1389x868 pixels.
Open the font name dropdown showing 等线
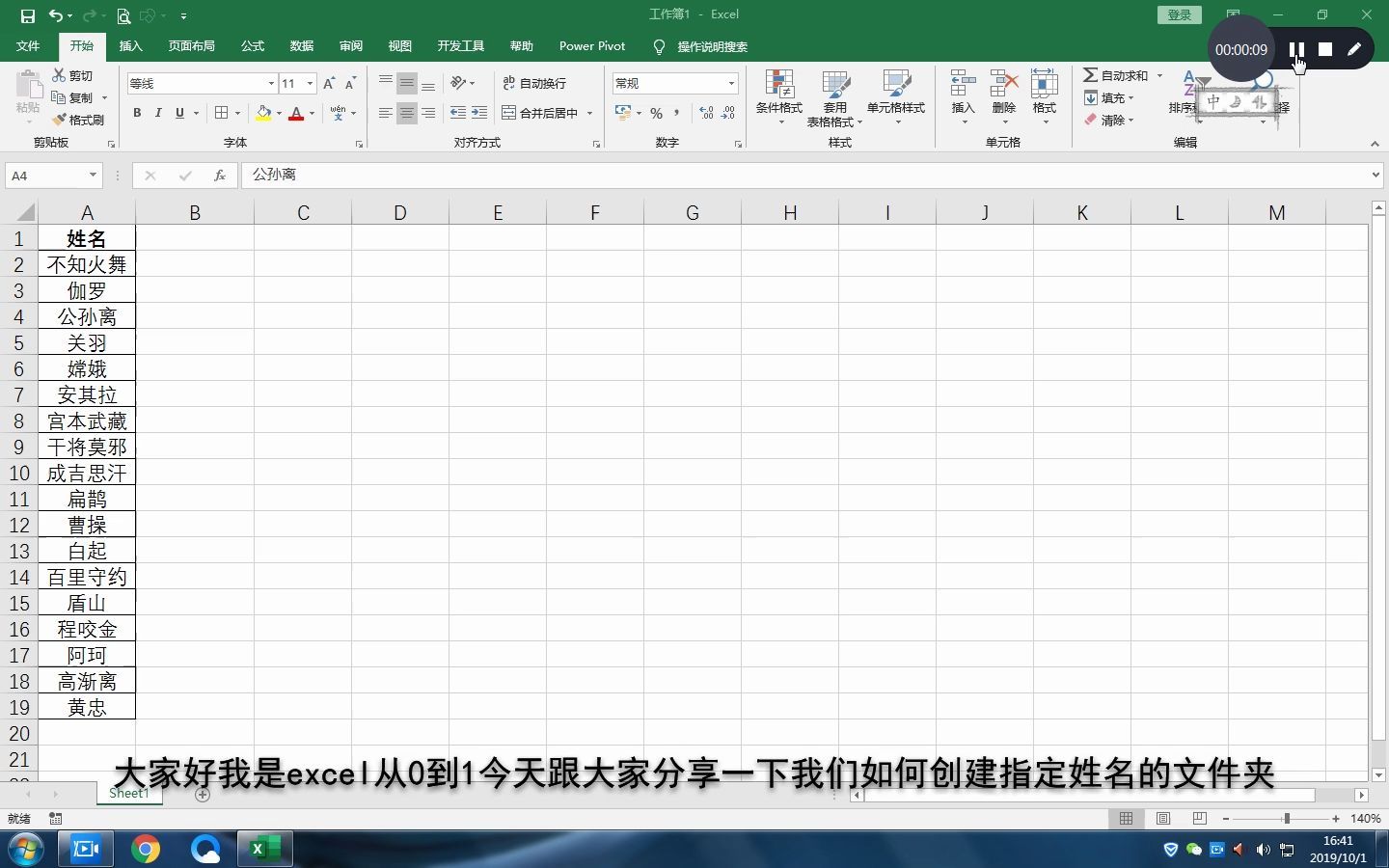(x=271, y=83)
